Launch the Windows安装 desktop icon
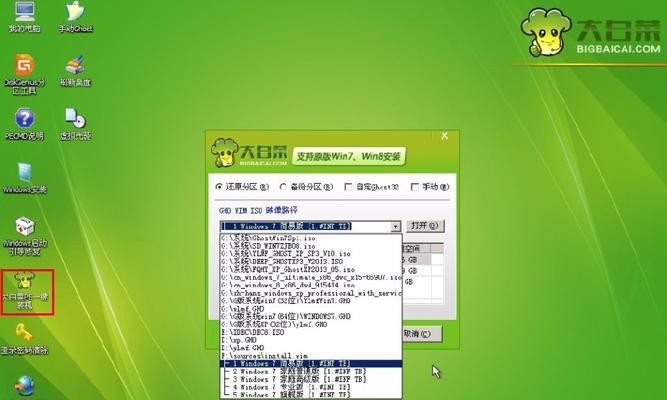The image size is (667, 400). click(24, 177)
